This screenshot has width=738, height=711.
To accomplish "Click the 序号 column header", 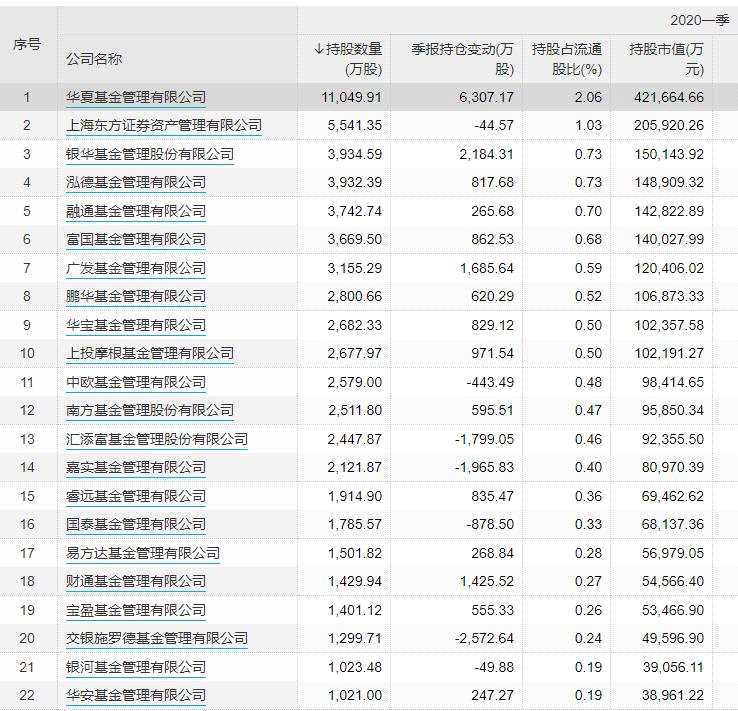I will coord(27,45).
